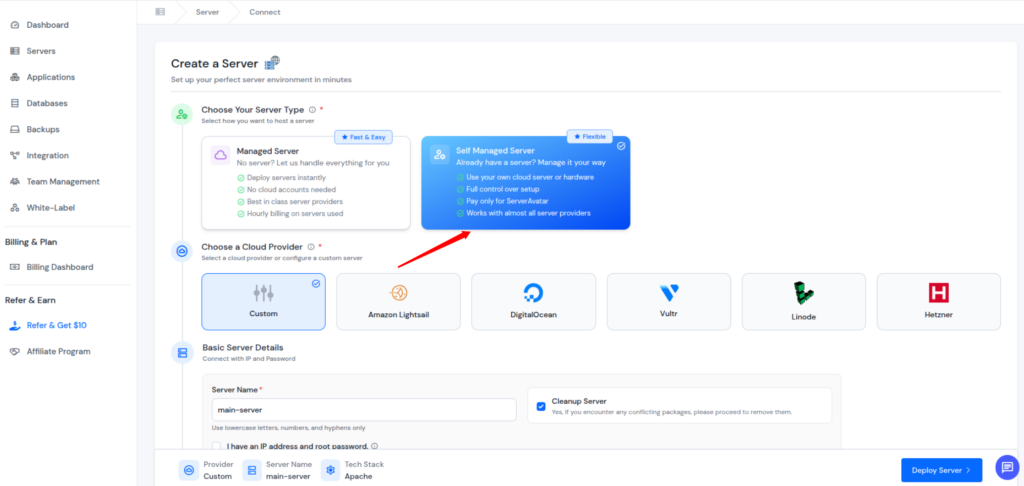Image resolution: width=1024 pixels, height=486 pixels.
Task: Click the Server breadcrumb
Action: pos(208,12)
